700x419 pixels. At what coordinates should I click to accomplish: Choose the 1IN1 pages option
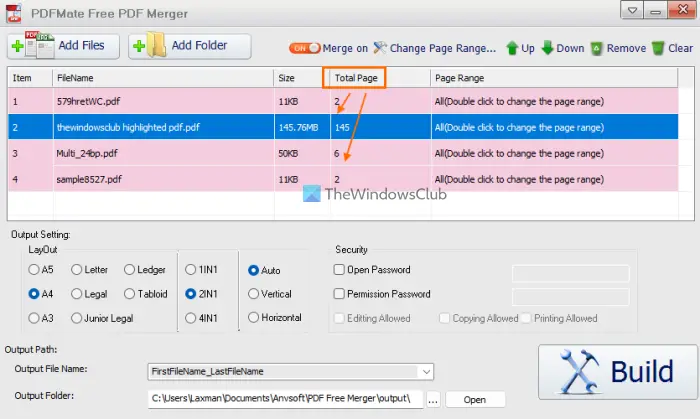pos(191,270)
